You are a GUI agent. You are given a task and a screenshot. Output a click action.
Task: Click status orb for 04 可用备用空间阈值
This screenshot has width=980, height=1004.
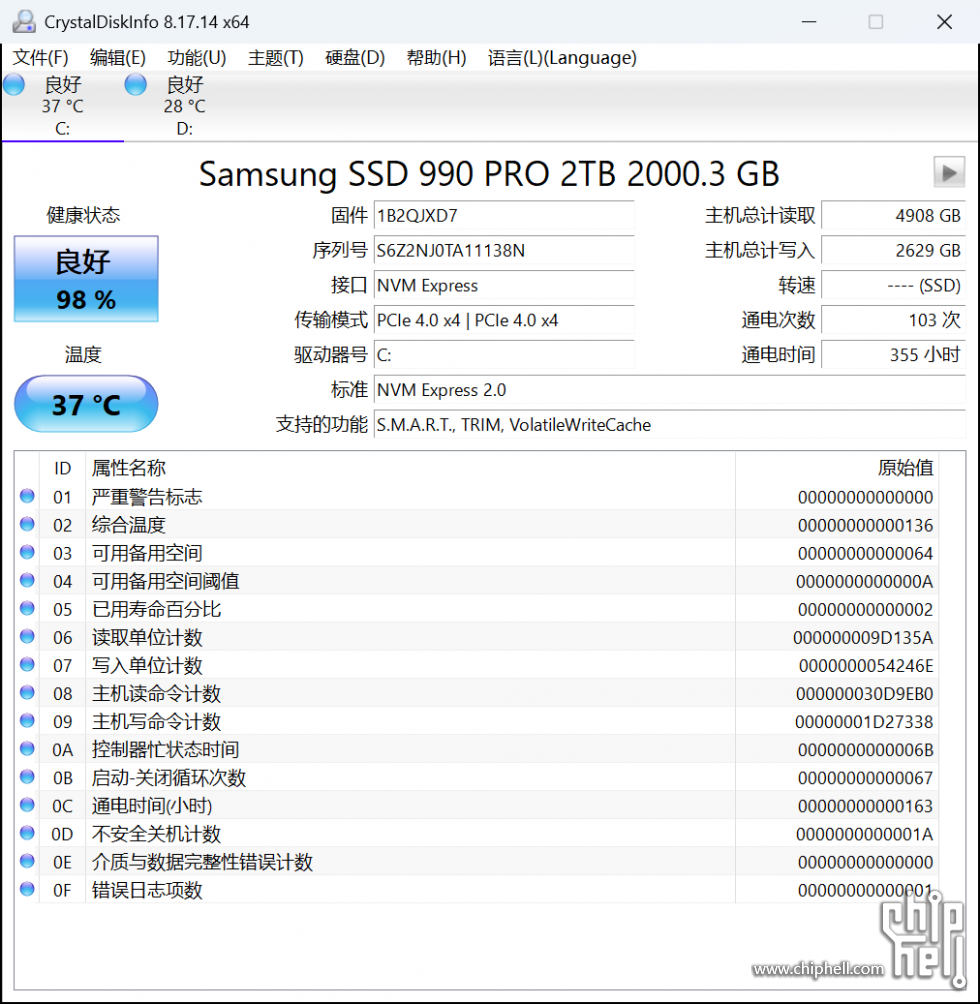pos(27,580)
